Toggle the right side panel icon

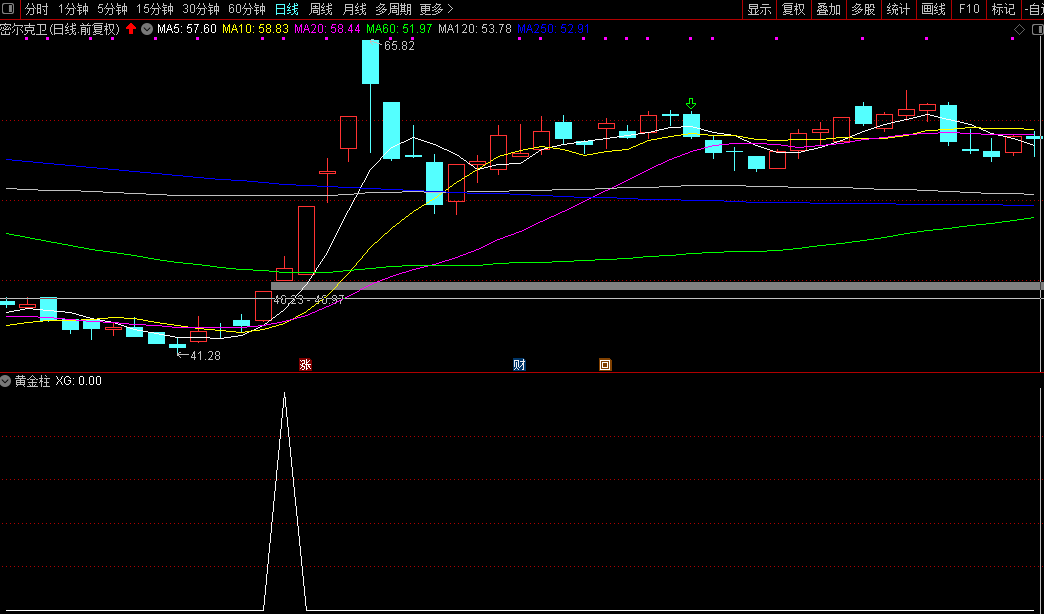tap(1038, 29)
